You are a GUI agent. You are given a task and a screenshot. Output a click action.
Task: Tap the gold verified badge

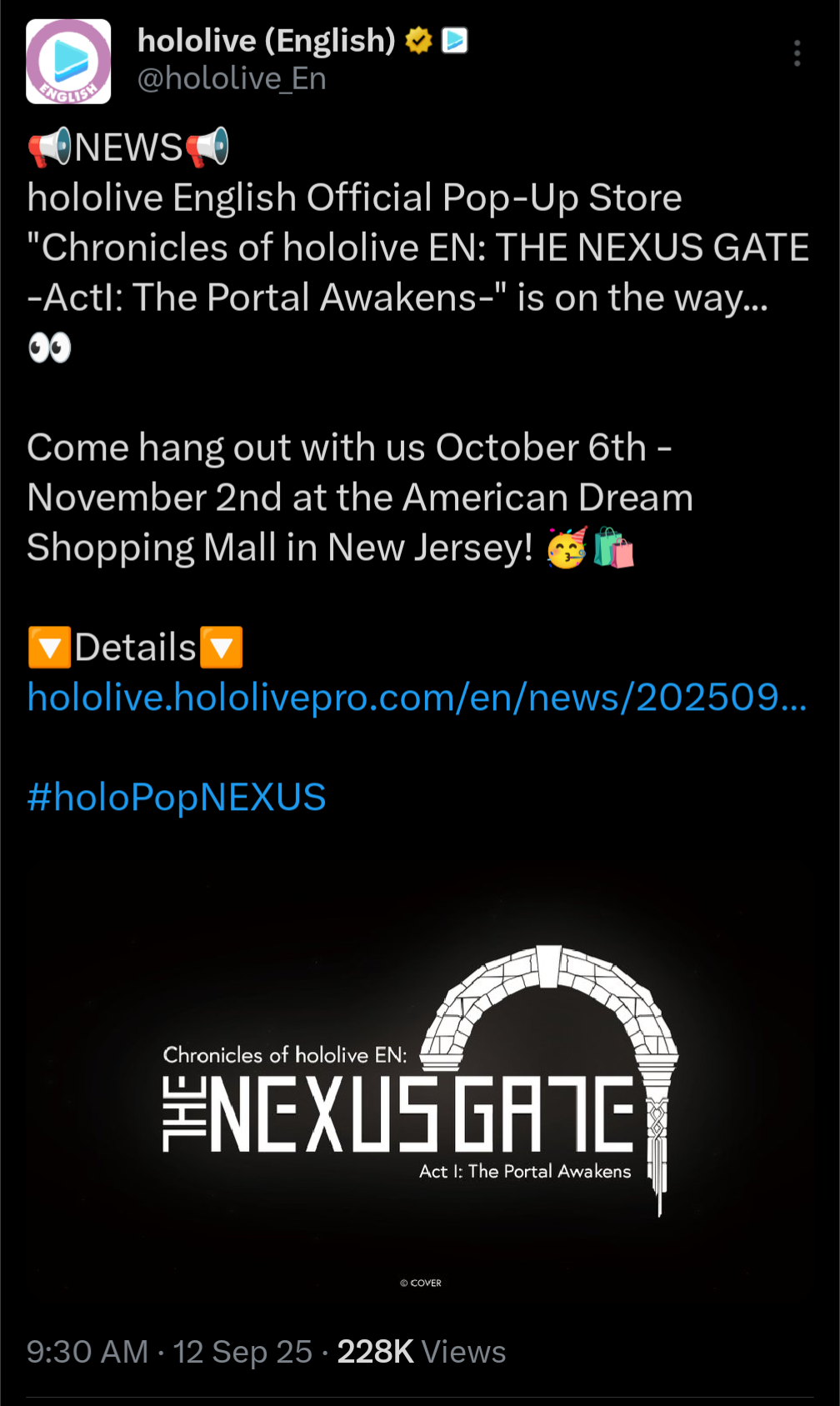(x=418, y=40)
